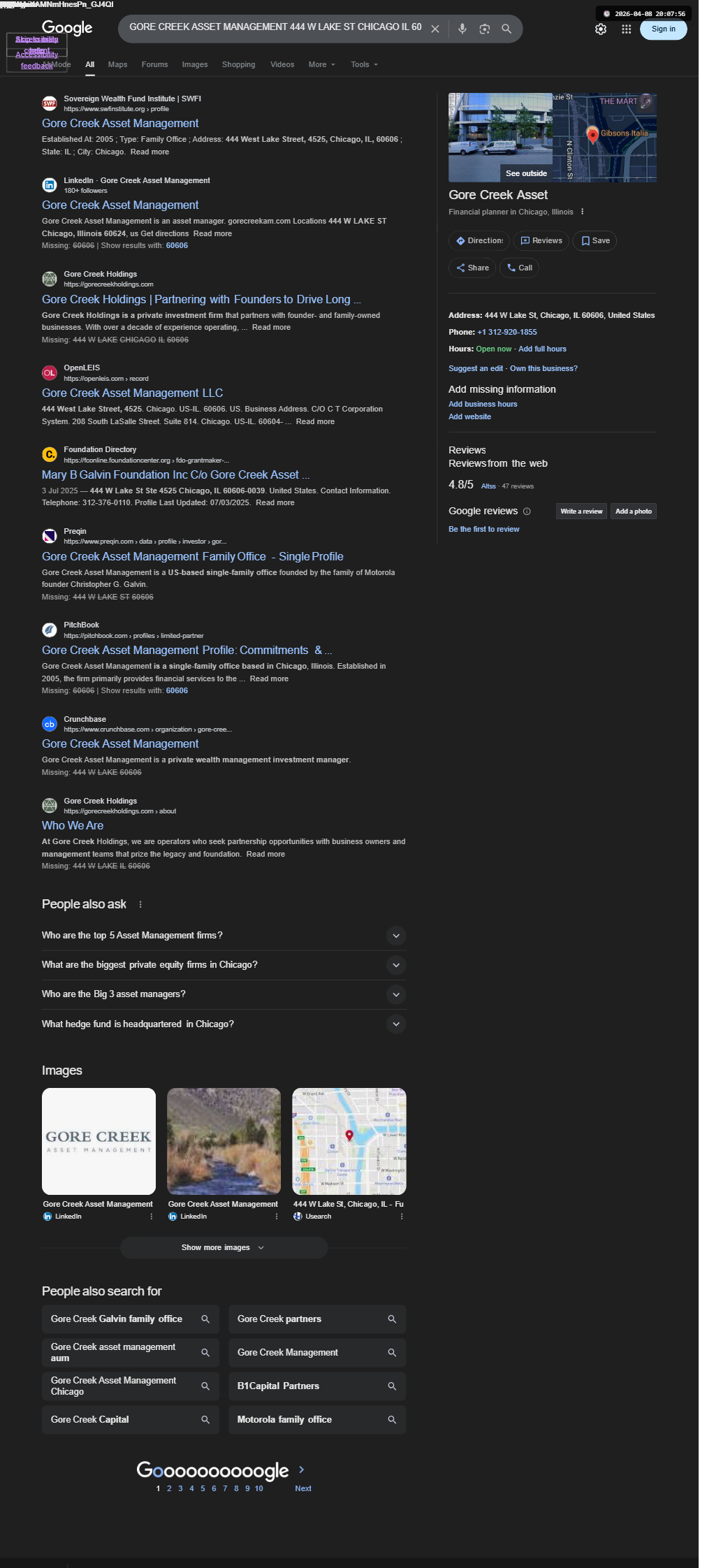707x1568 pixels.
Task: Click PitchBook favicon icon
Action: (x=50, y=630)
